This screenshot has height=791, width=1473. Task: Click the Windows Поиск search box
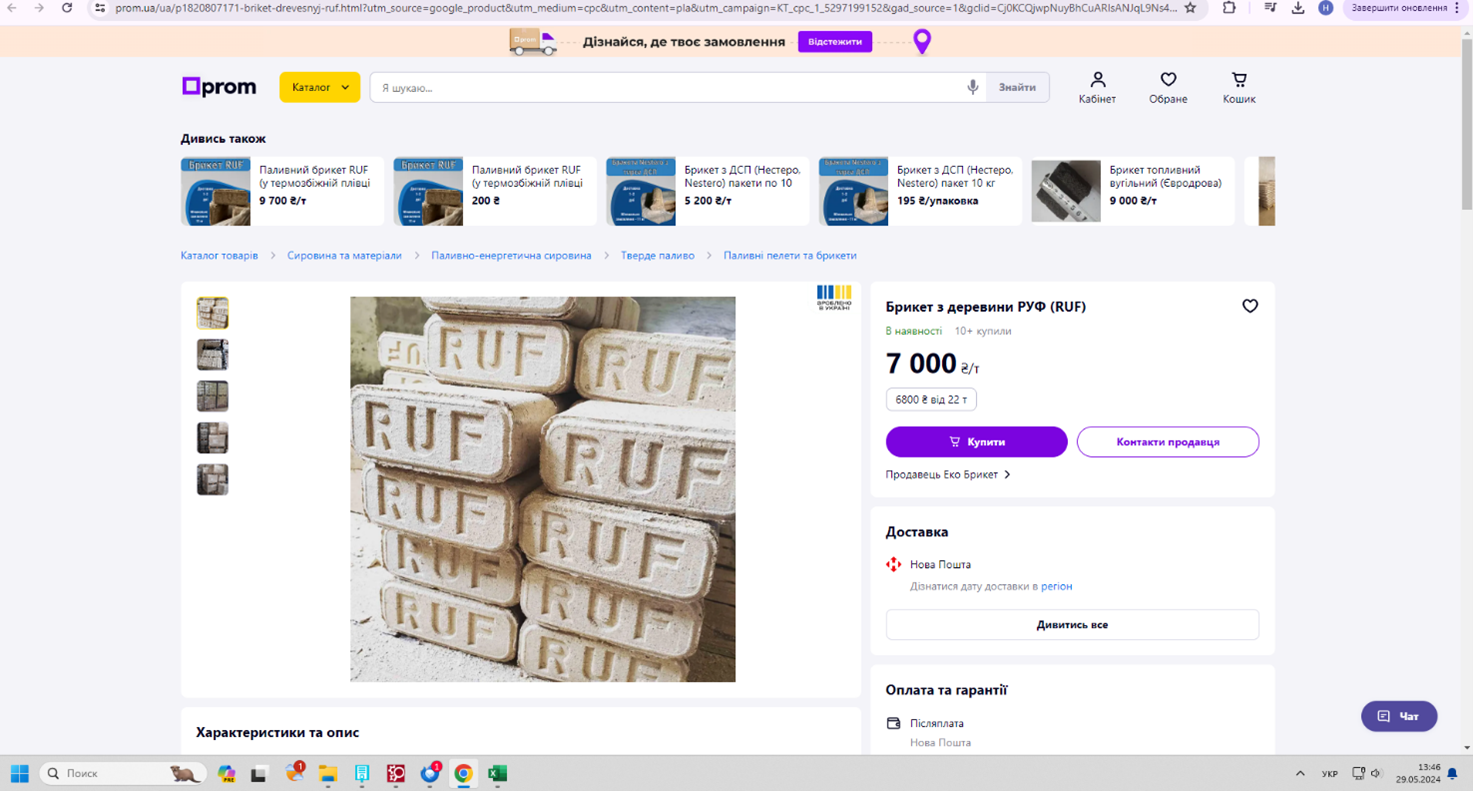pyautogui.click(x=122, y=773)
